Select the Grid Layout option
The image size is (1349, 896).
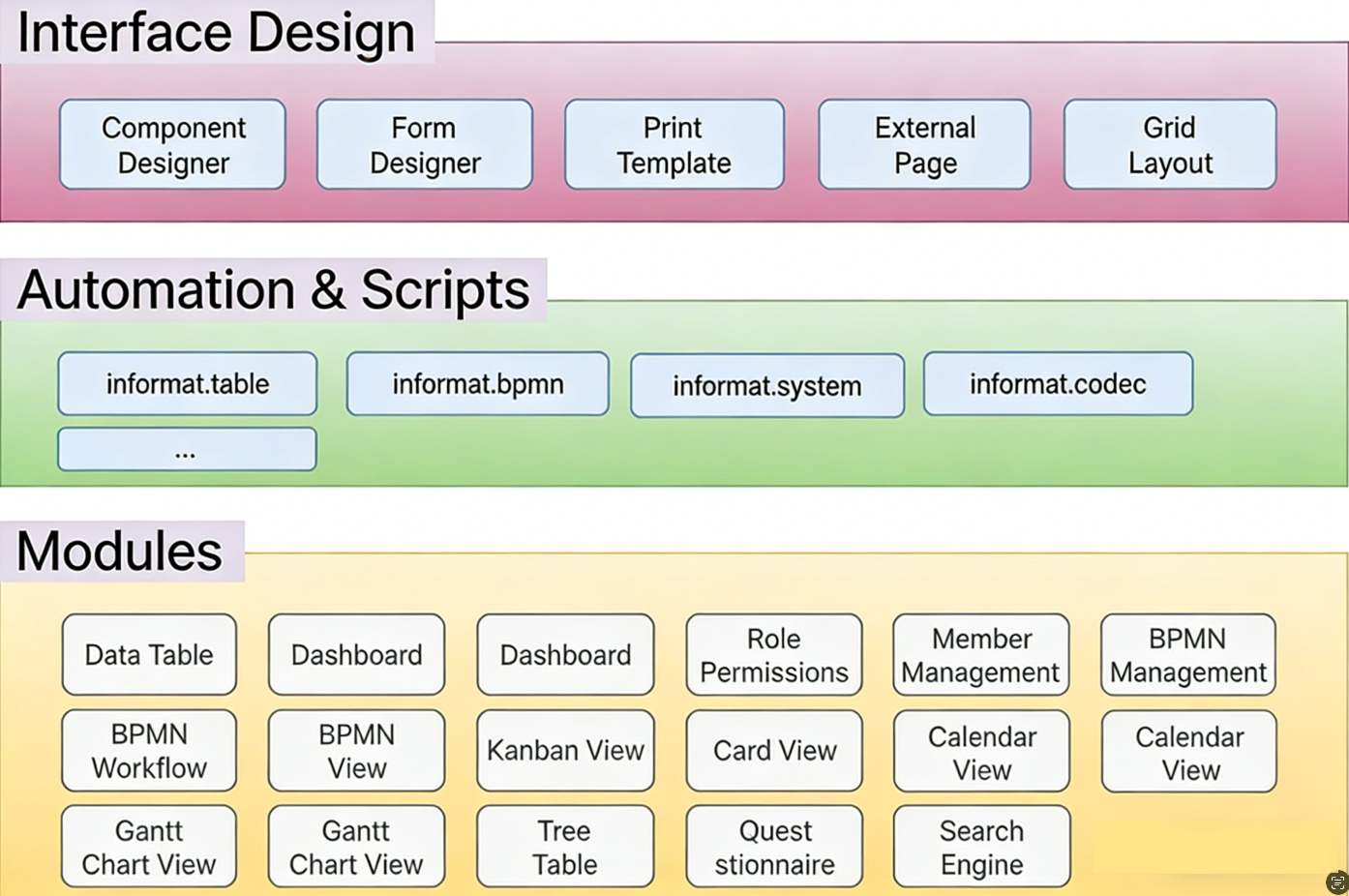coord(1169,143)
